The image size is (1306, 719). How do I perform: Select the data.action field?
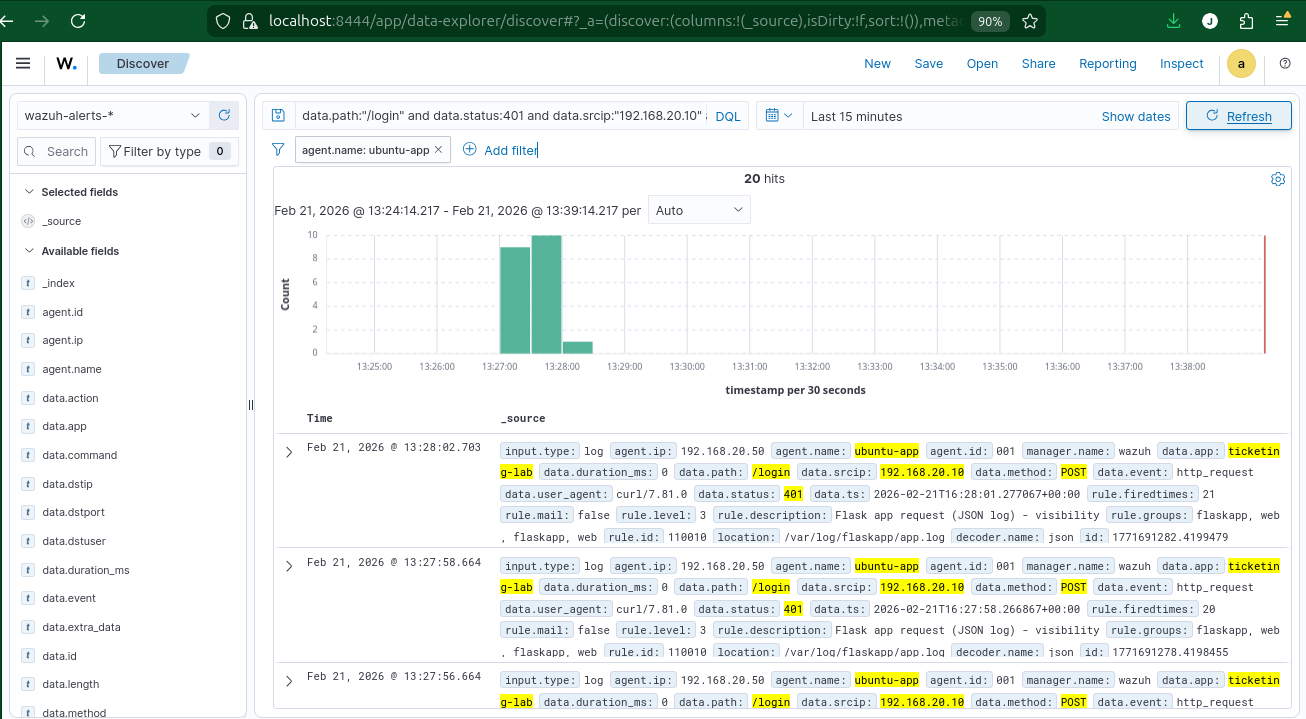pyautogui.click(x=70, y=398)
